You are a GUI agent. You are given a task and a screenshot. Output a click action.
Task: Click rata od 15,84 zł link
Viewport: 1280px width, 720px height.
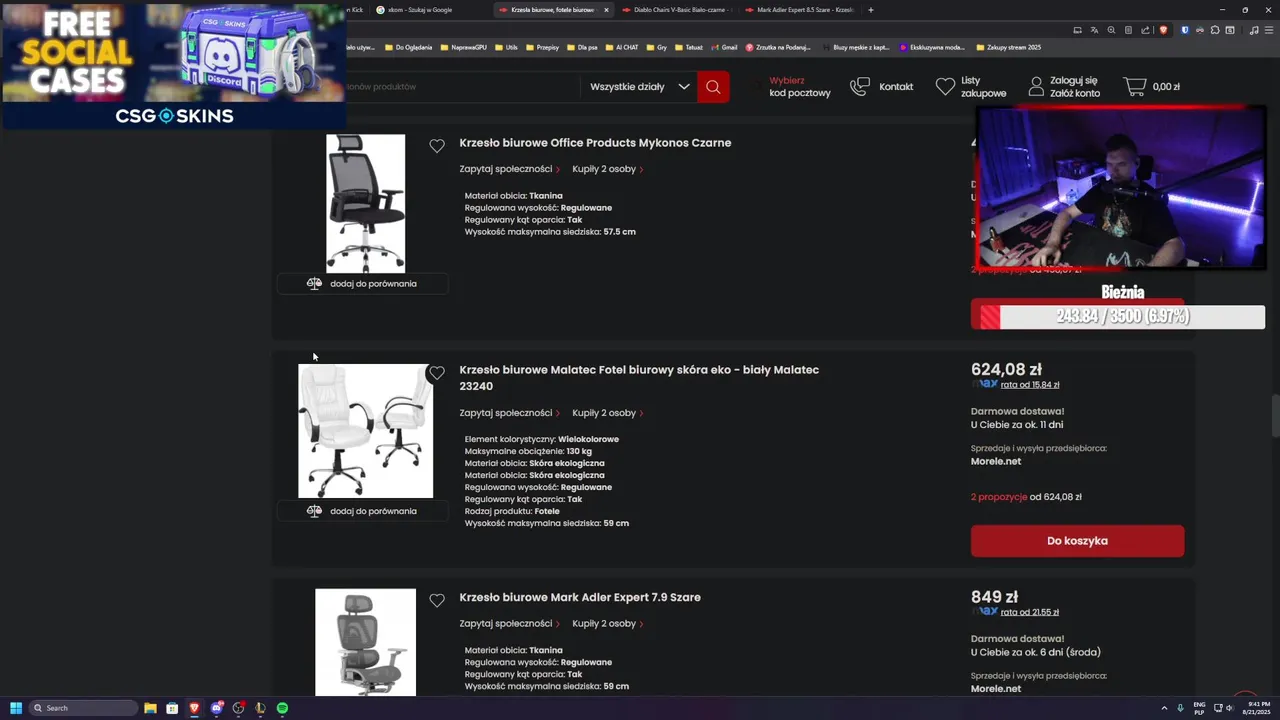1030,385
